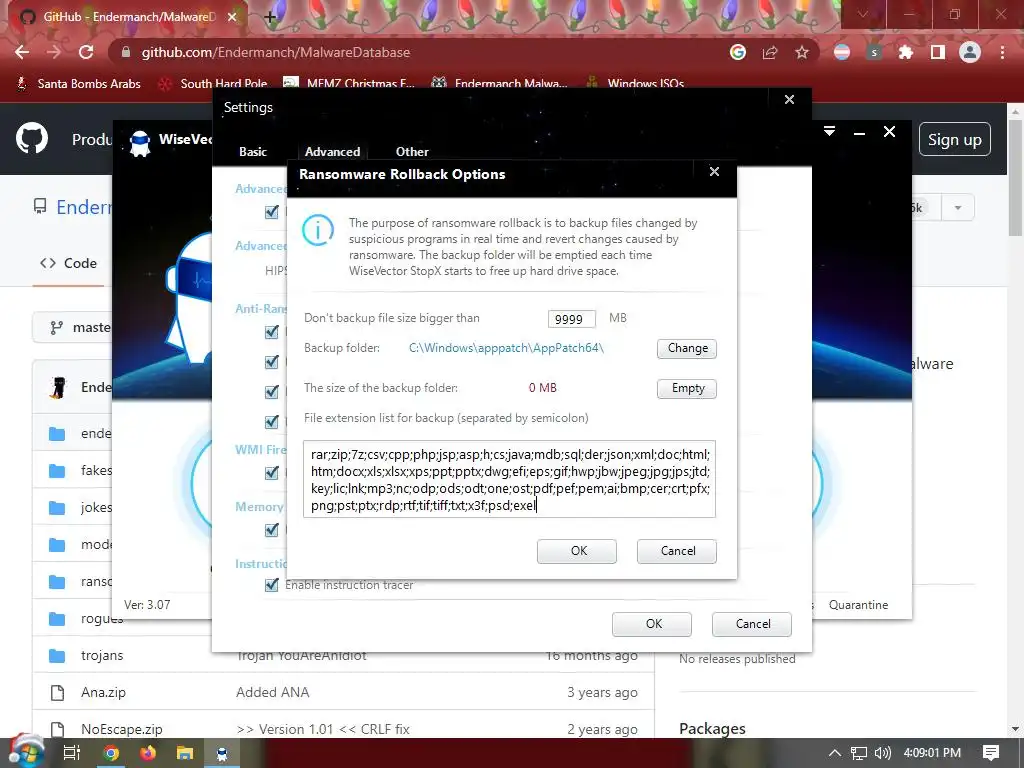Toggle the Chrome side panel icon
This screenshot has width=1024, height=768.
click(938, 52)
